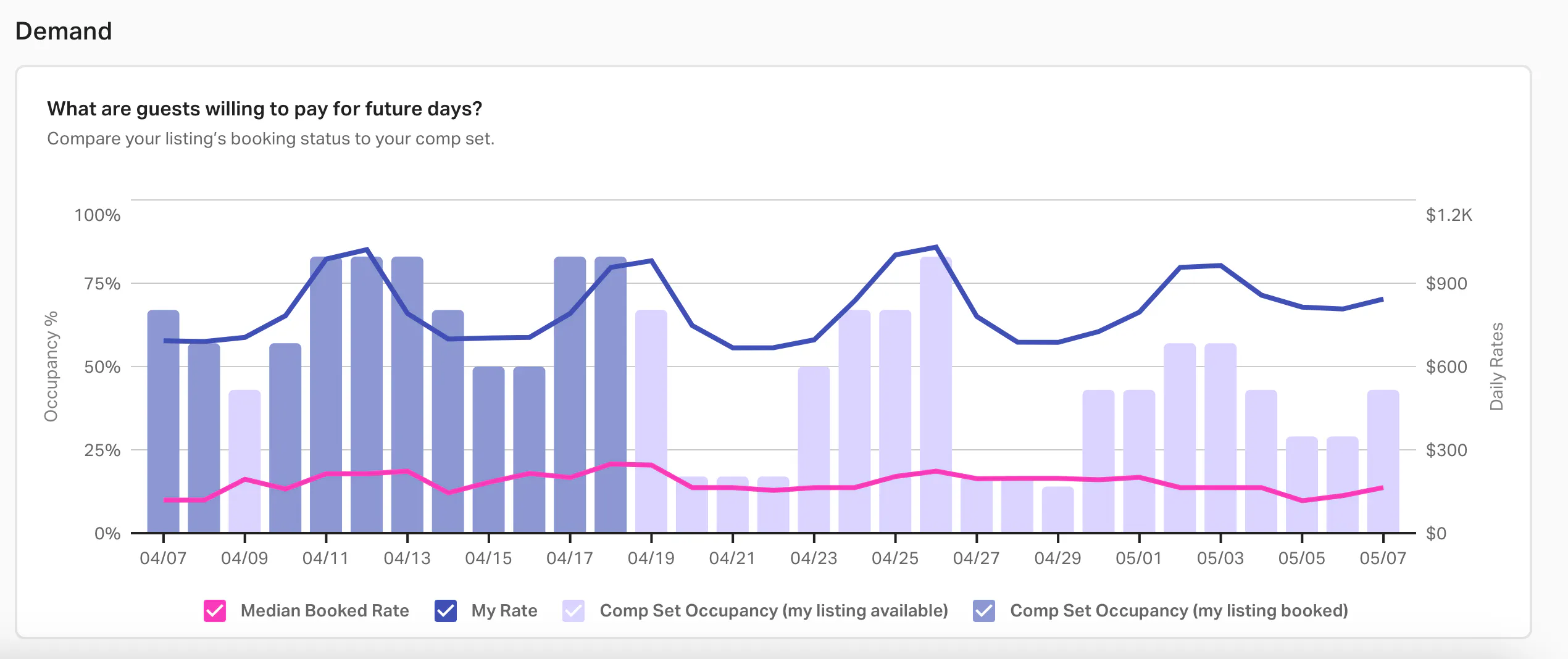The height and width of the screenshot is (659, 1568).
Task: Click the 'My Rate' legend label
Action: (504, 611)
